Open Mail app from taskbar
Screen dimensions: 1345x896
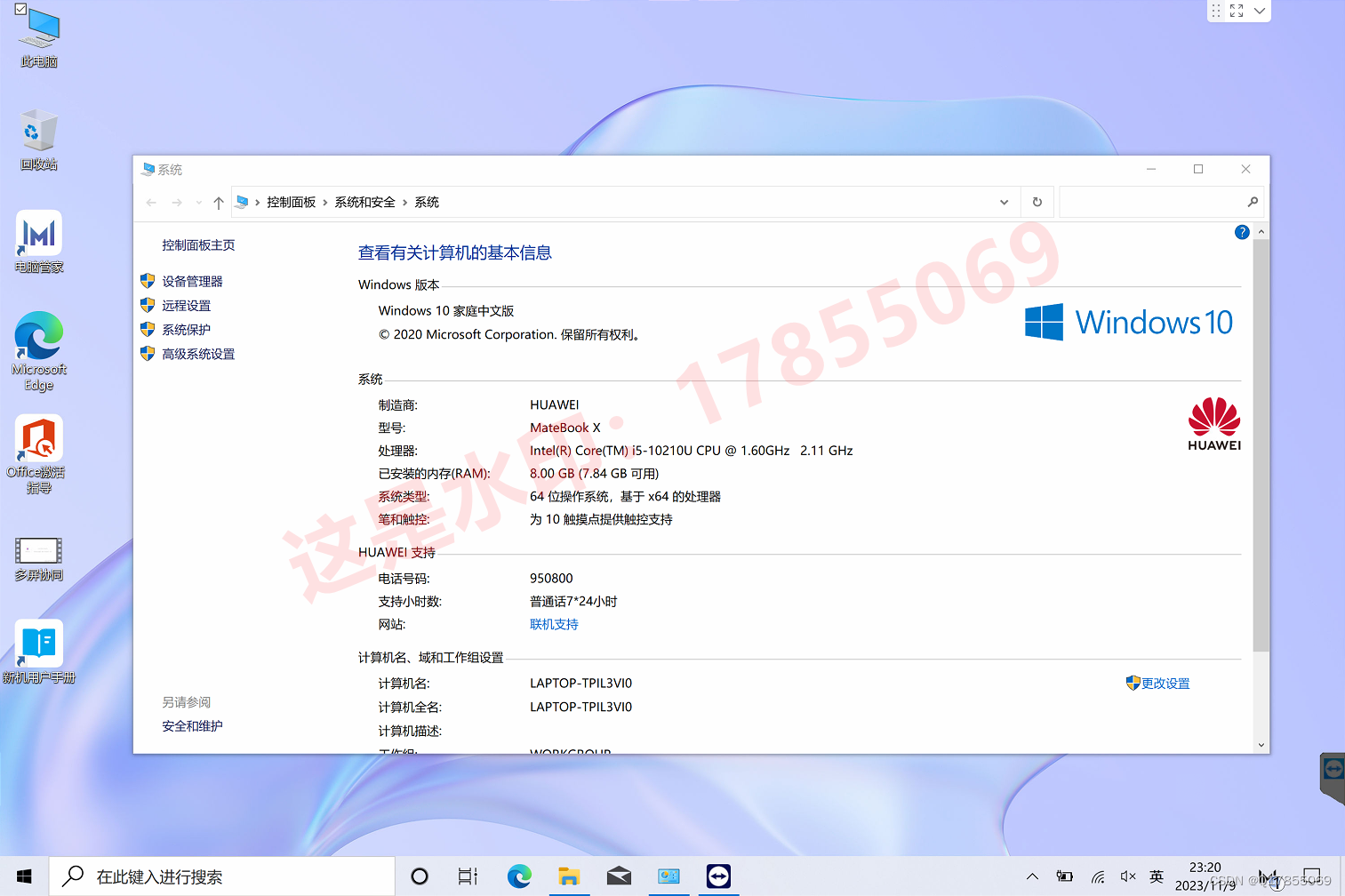tap(619, 876)
